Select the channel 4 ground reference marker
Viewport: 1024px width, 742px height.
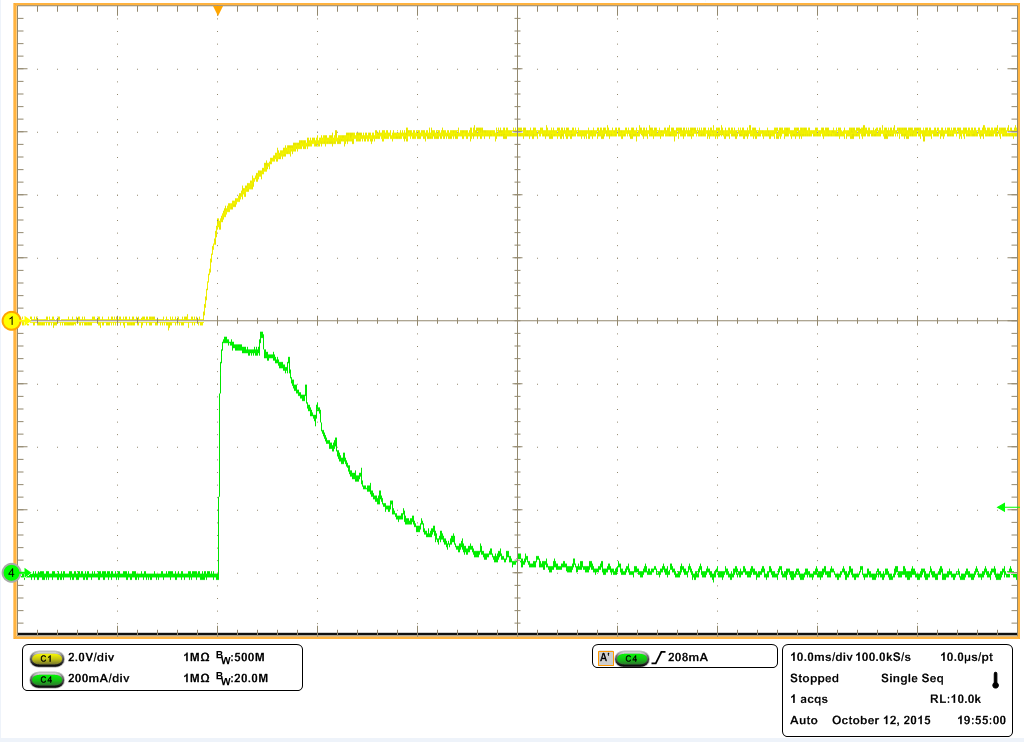(12, 573)
